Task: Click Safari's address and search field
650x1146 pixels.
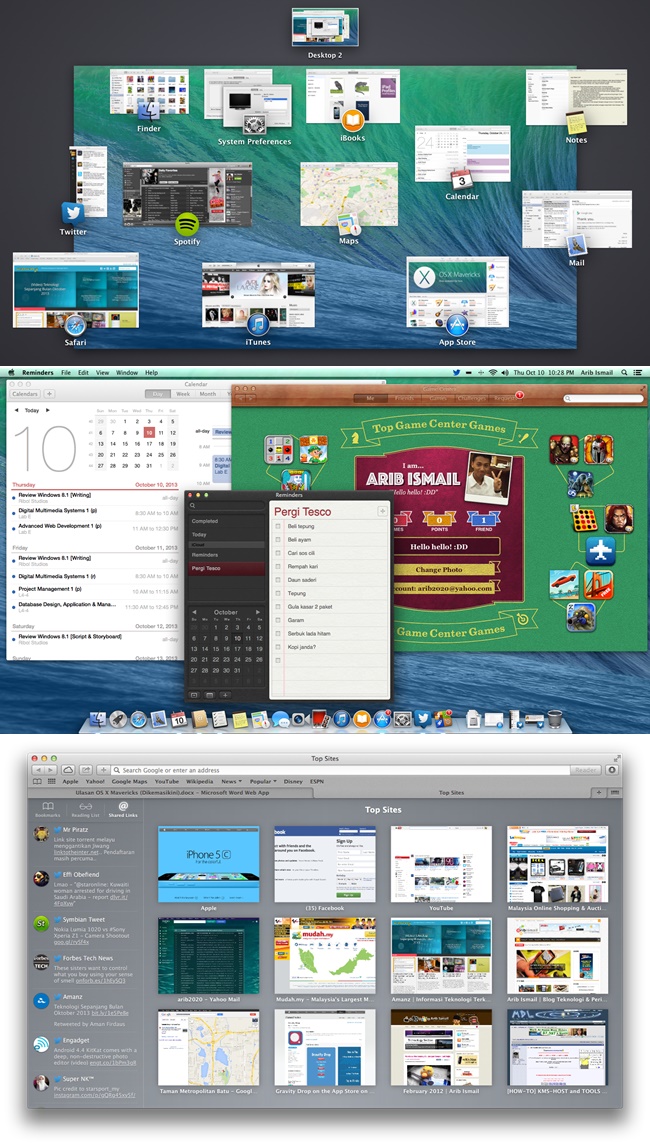Action: coord(340,770)
